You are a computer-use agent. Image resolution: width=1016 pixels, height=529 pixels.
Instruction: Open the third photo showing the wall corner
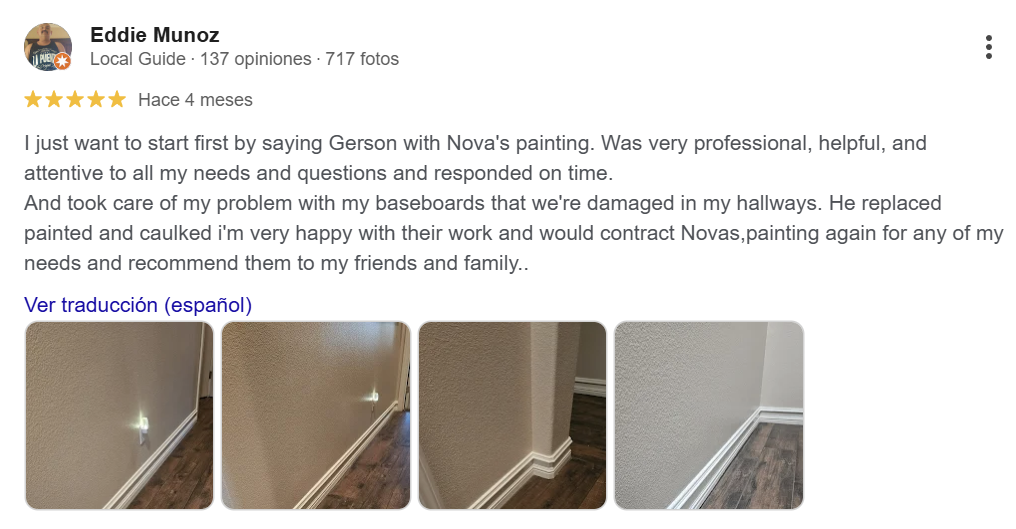coord(512,415)
